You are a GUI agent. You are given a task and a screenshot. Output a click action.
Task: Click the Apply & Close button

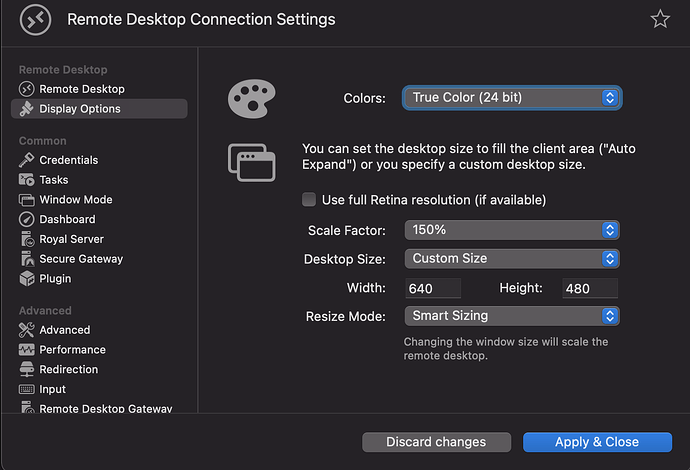[x=596, y=442]
